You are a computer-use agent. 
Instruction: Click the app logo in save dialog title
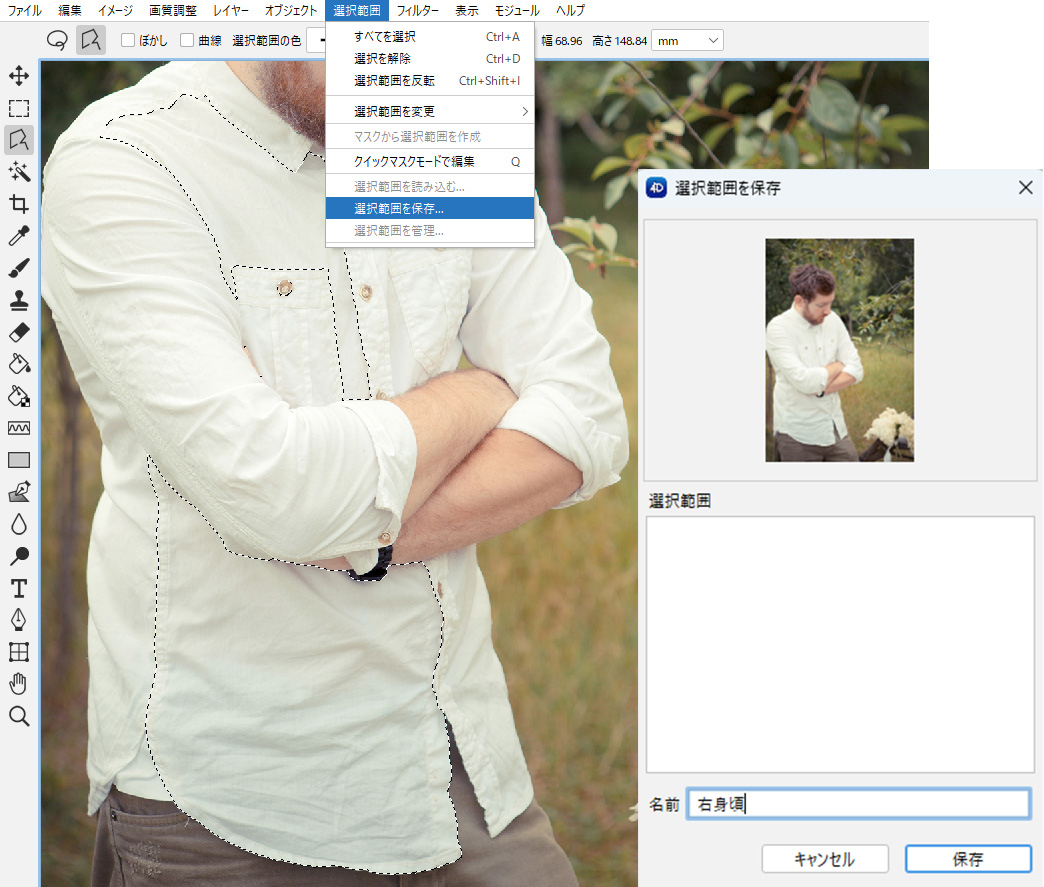point(656,188)
